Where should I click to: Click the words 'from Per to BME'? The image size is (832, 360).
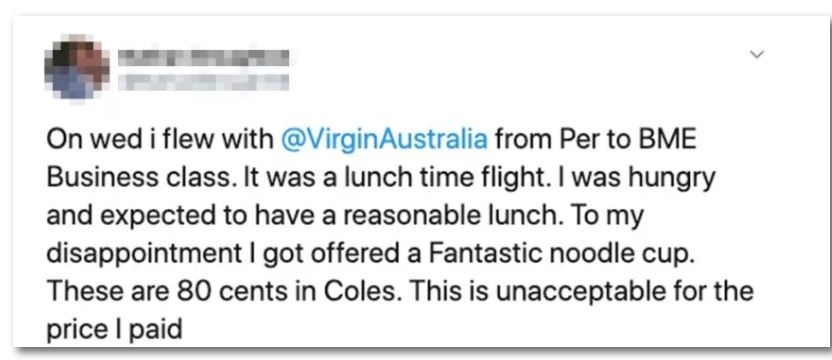click(x=595, y=140)
